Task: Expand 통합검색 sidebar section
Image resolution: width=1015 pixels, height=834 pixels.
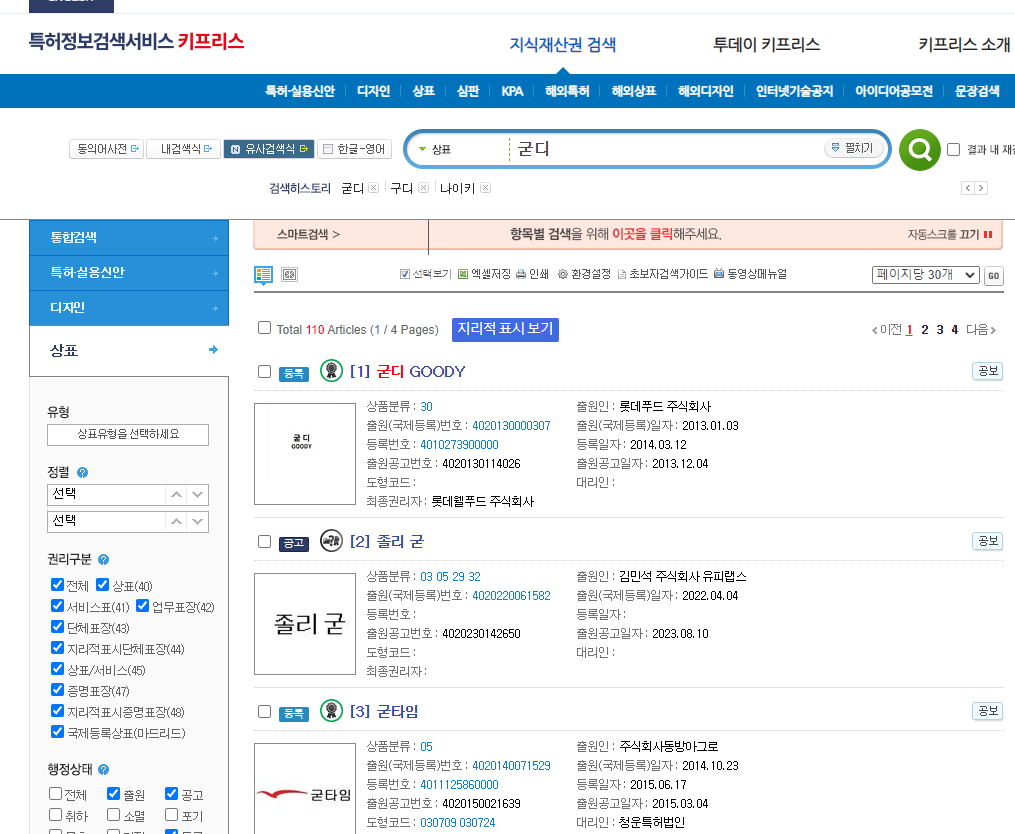Action: tap(129, 238)
